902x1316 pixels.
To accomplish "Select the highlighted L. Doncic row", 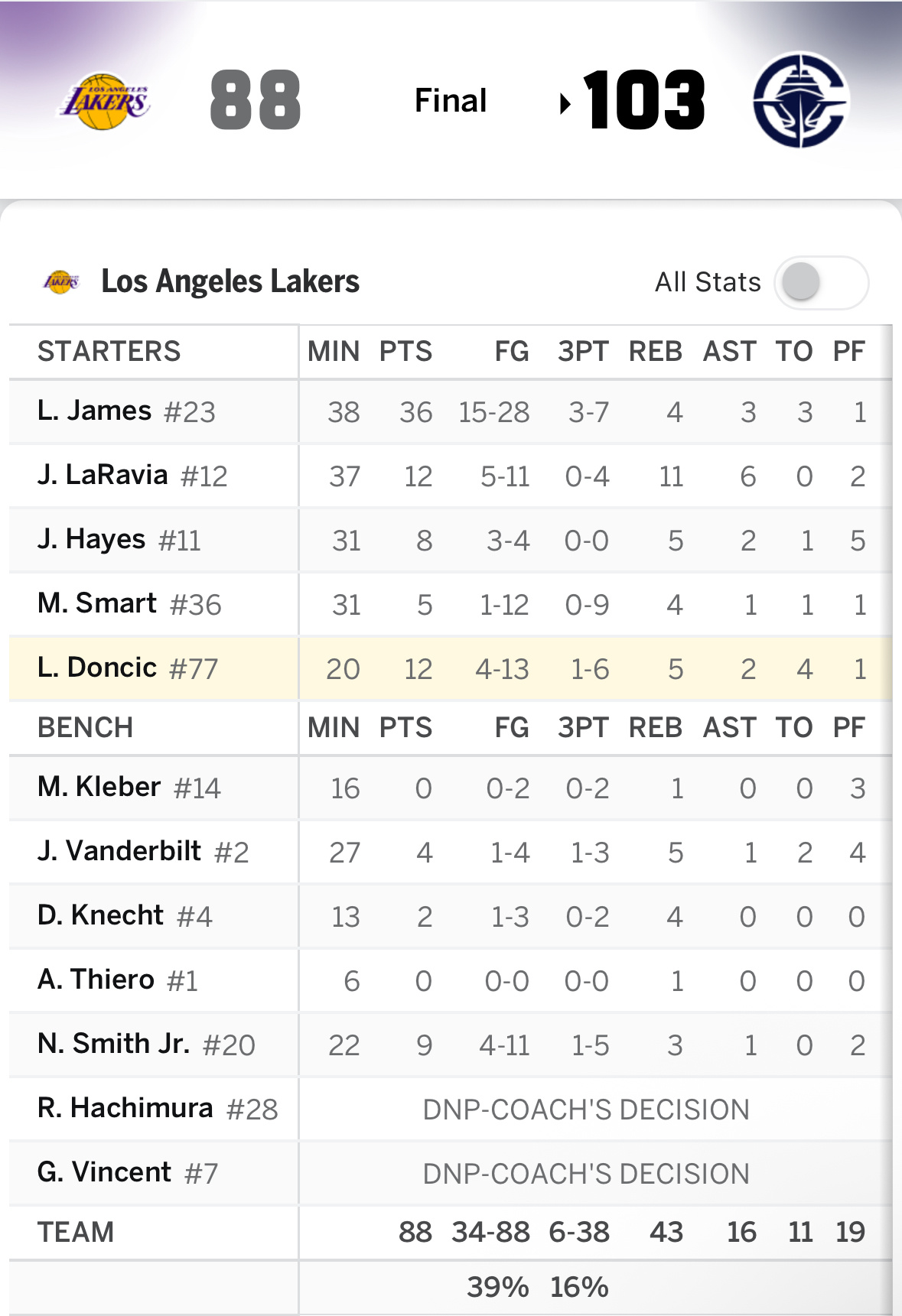I will (x=451, y=668).
